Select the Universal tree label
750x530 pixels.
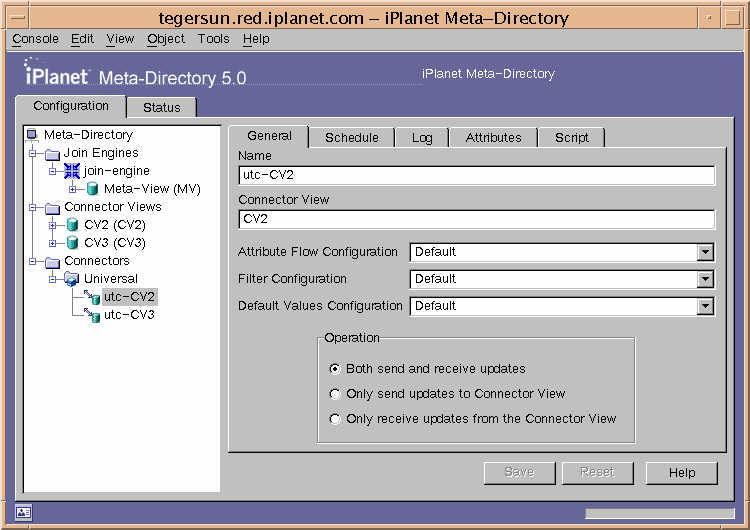110,279
